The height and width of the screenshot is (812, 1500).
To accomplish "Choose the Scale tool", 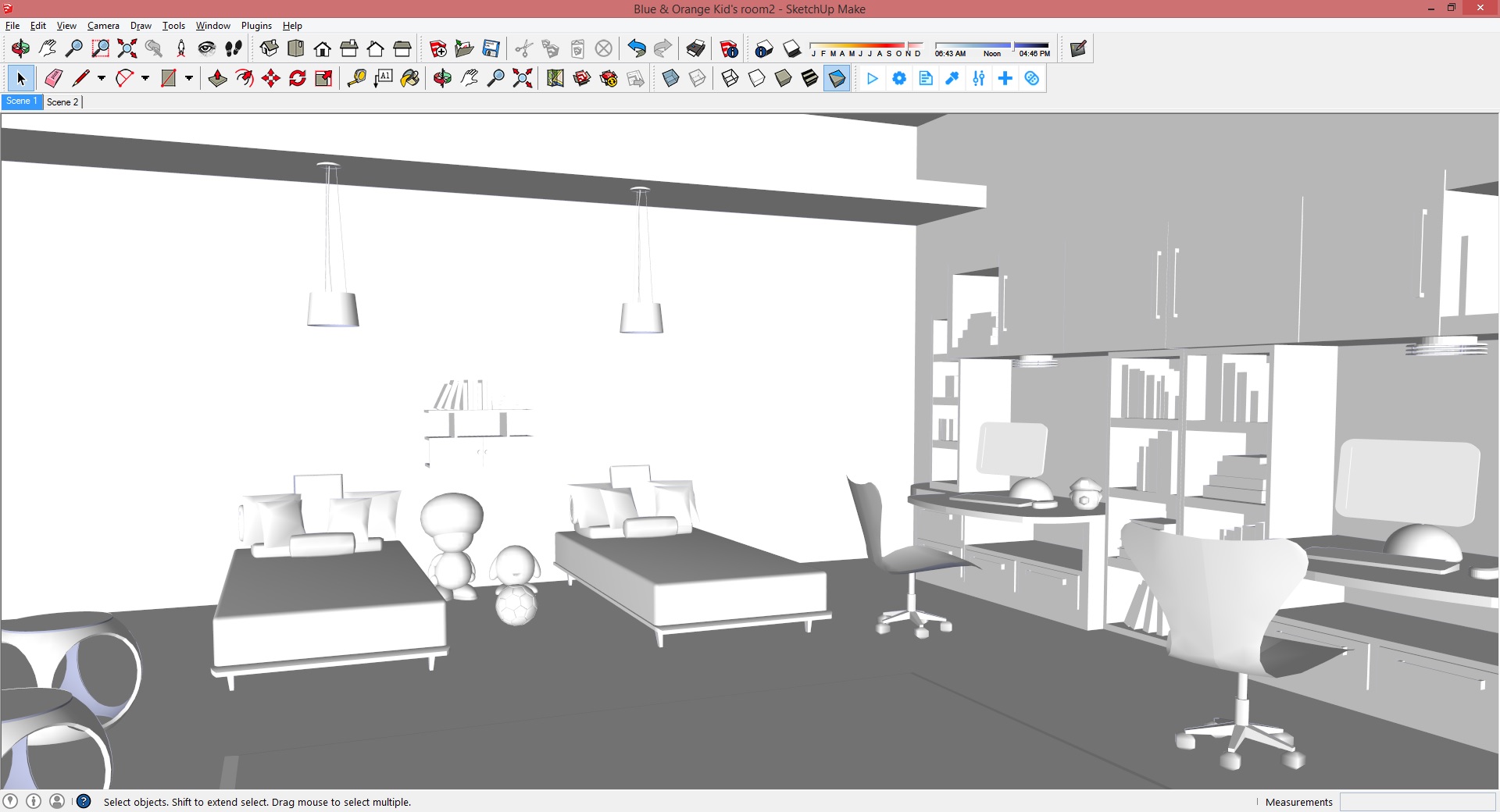I will 324,78.
